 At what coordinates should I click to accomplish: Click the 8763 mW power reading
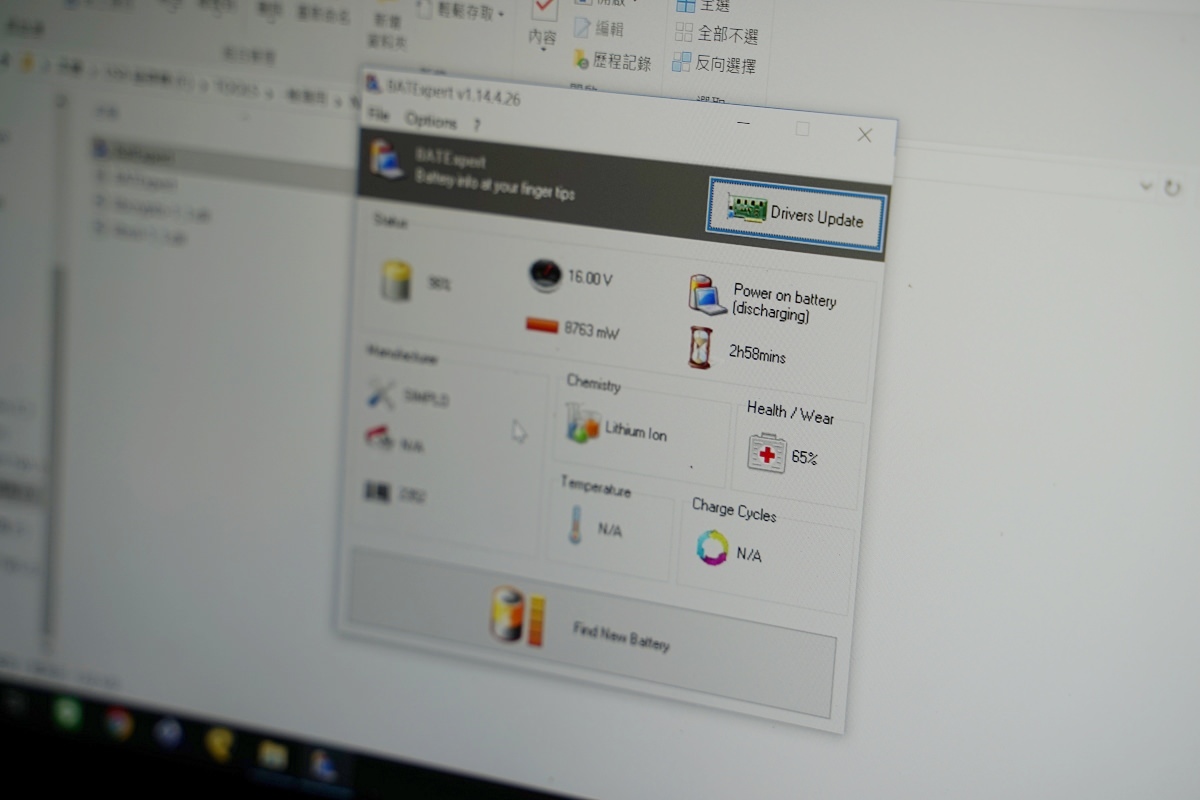coord(592,329)
